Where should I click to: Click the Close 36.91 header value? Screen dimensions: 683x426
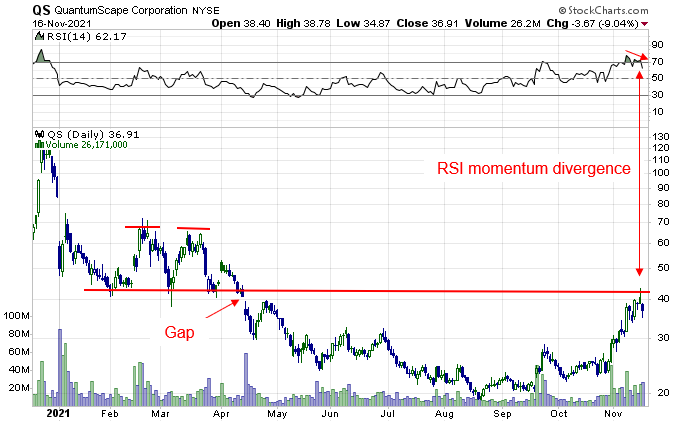pyautogui.click(x=427, y=24)
